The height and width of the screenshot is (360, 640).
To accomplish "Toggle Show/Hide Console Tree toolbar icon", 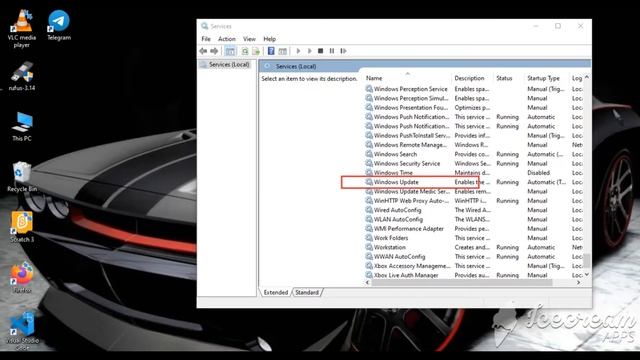I will (230, 51).
